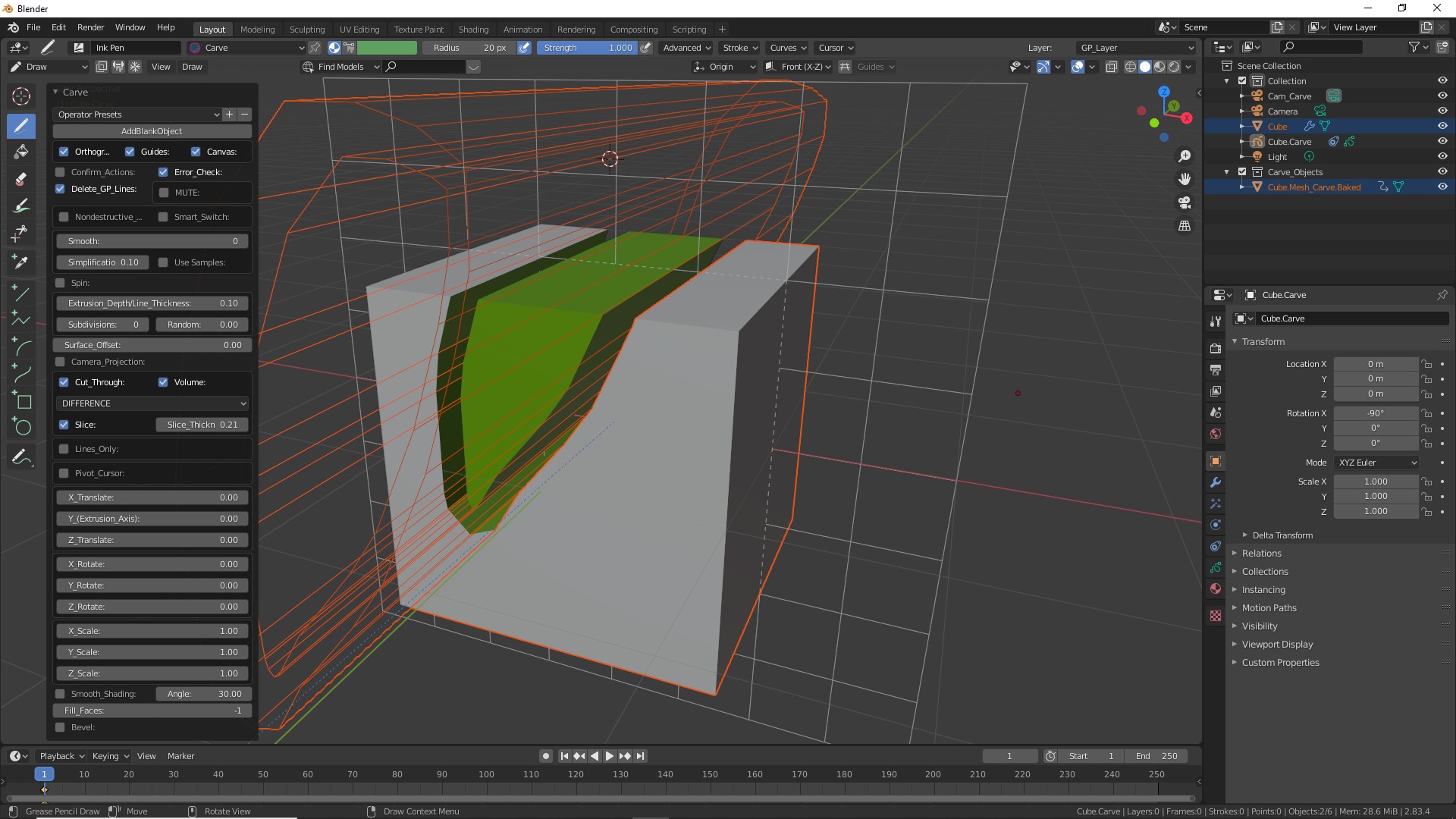
Task: Uncheck the Cut_Through option
Action: 64,382
